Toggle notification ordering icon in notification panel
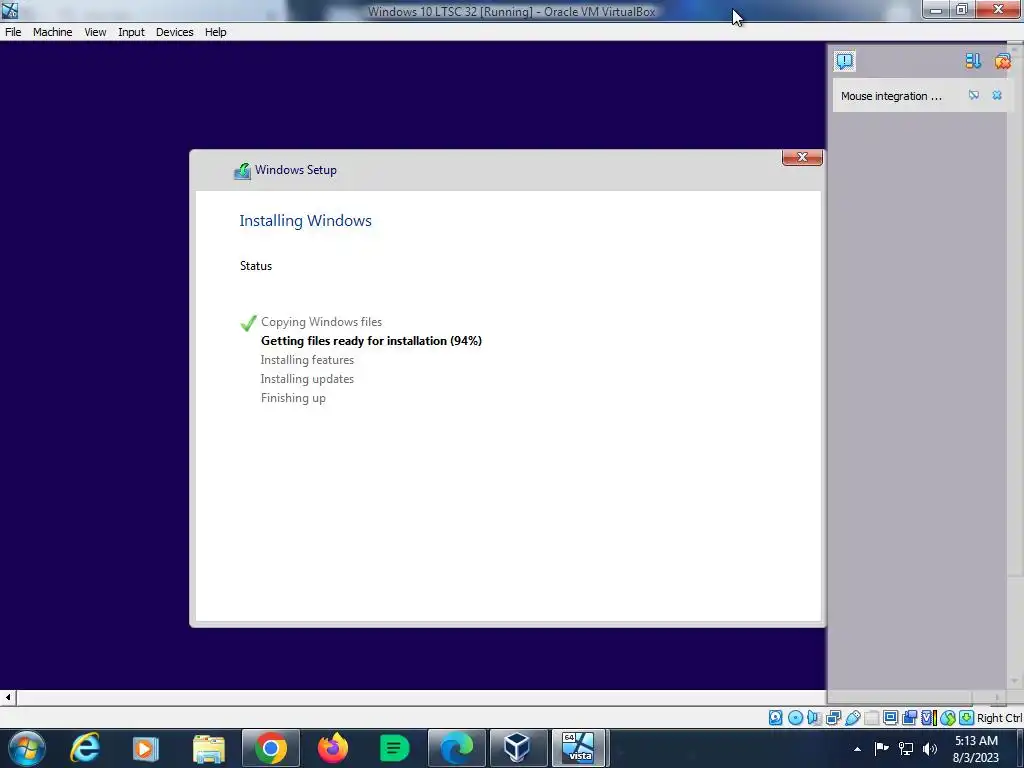1024x768 pixels. [973, 61]
